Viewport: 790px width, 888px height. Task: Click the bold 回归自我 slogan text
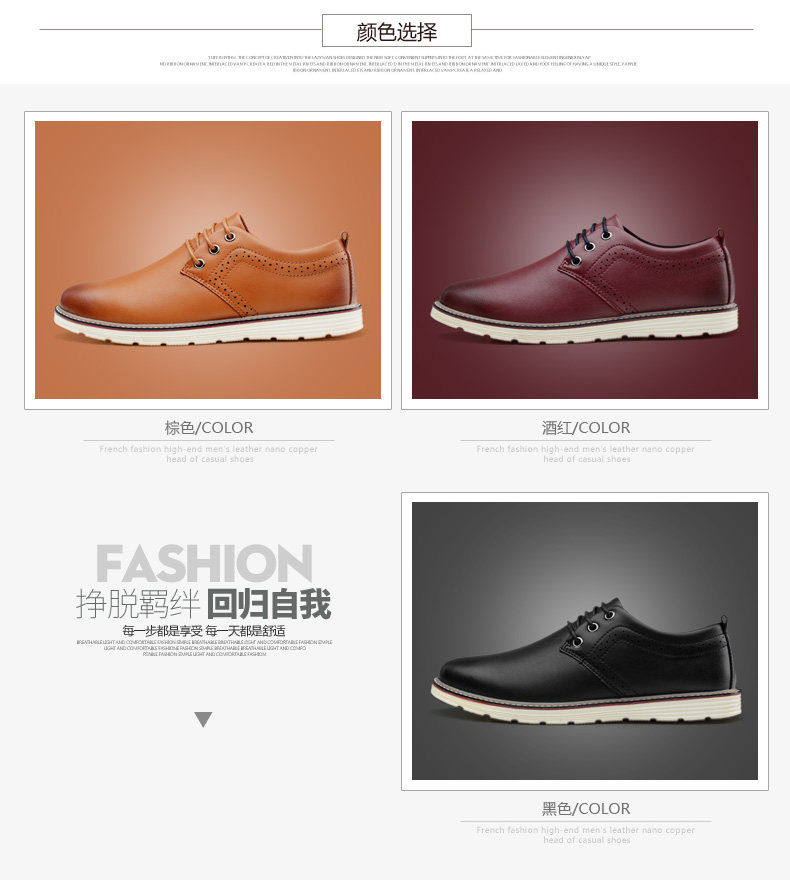coord(269,604)
